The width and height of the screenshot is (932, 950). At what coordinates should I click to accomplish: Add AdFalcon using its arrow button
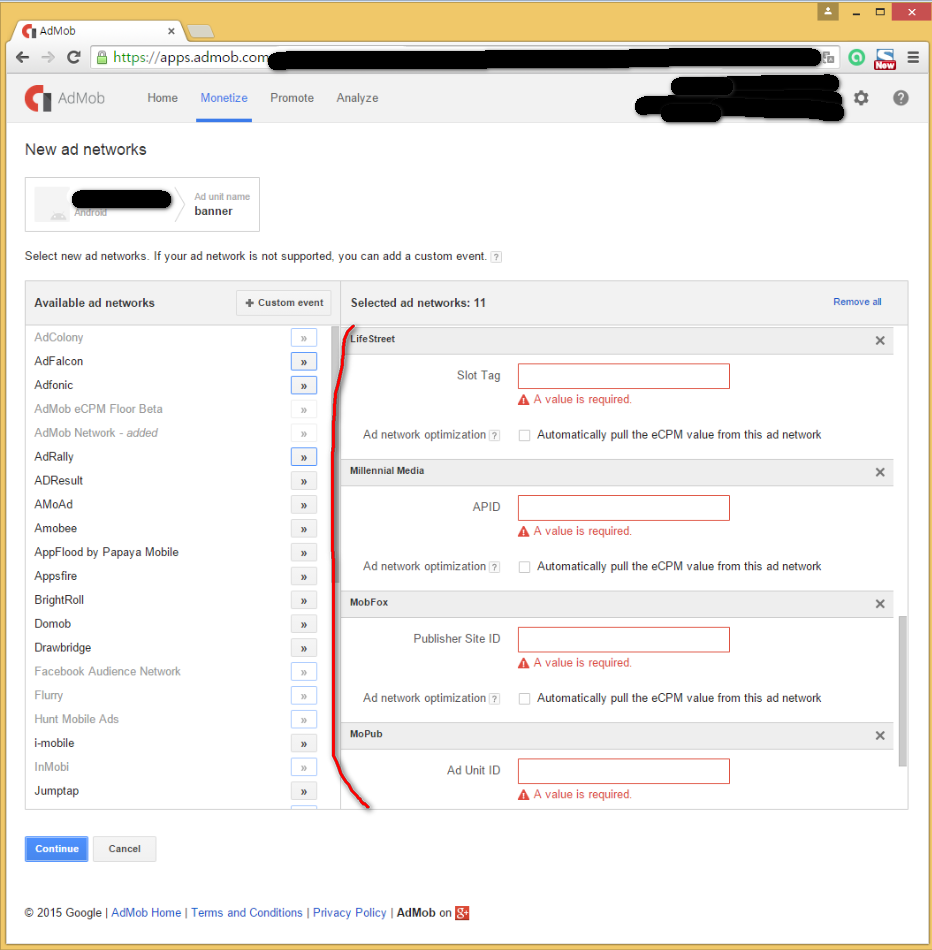click(x=304, y=362)
